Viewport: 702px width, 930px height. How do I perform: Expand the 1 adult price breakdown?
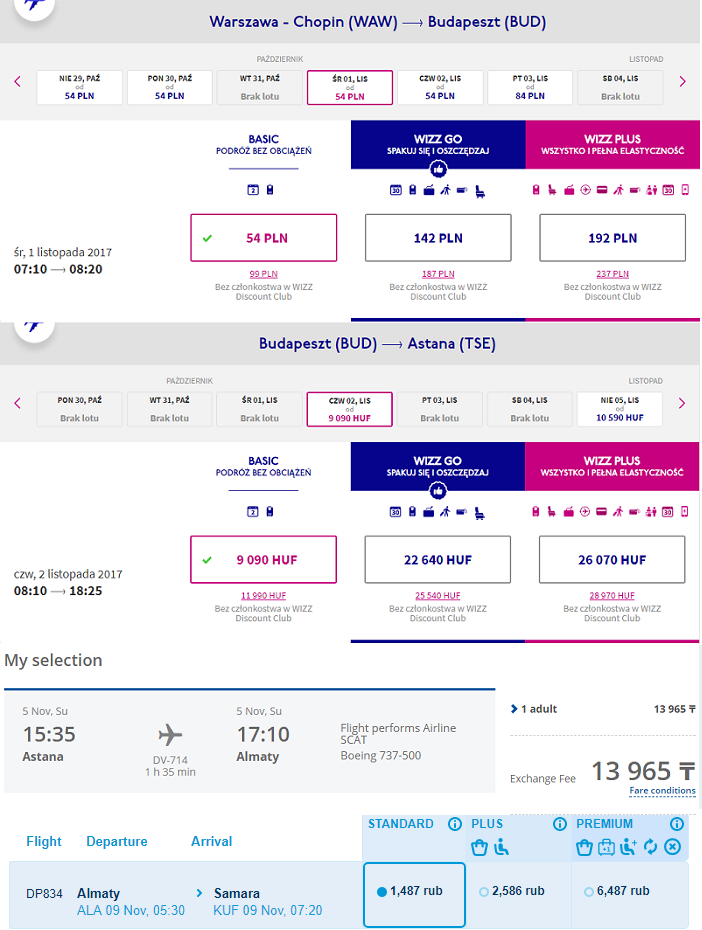pos(534,709)
